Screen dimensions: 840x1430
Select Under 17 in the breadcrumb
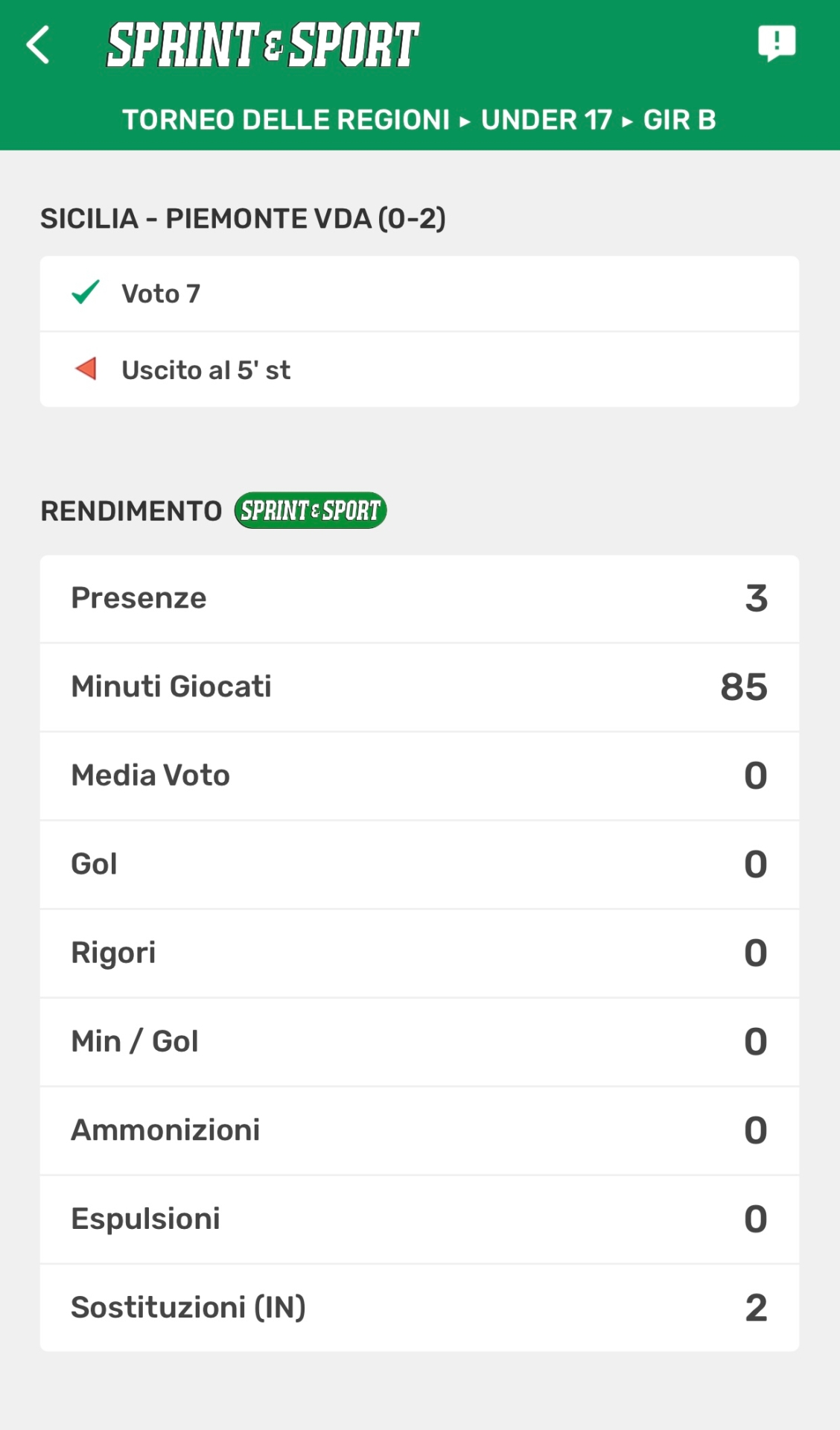pos(547,120)
